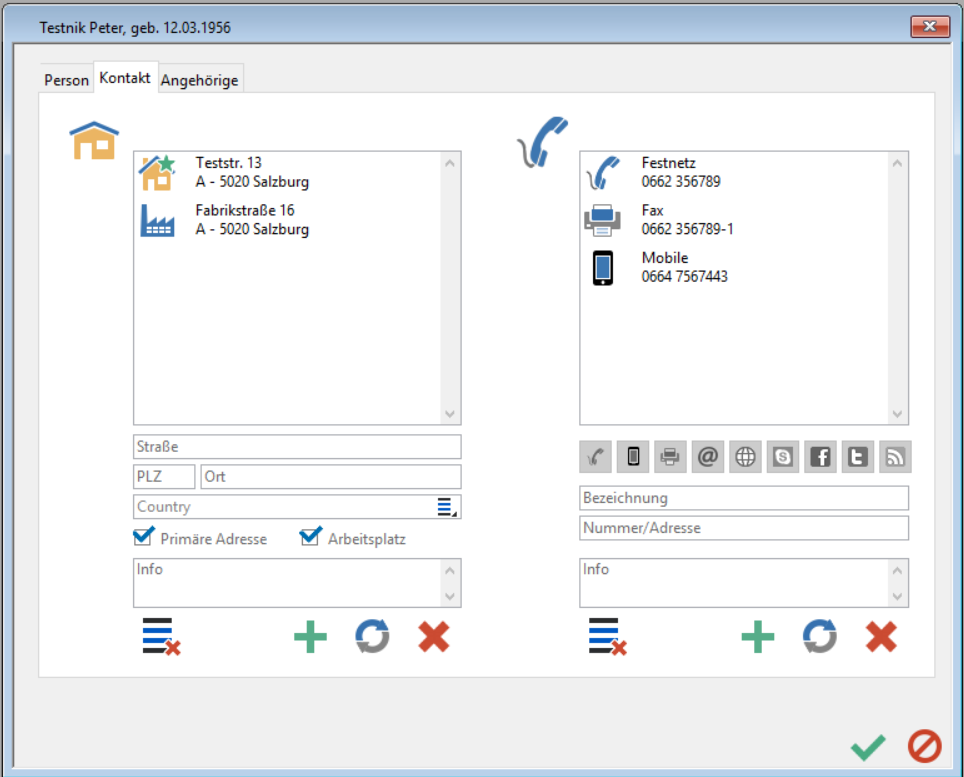Select the RSS feed contact type icon
This screenshot has height=777, width=964.
click(895, 457)
